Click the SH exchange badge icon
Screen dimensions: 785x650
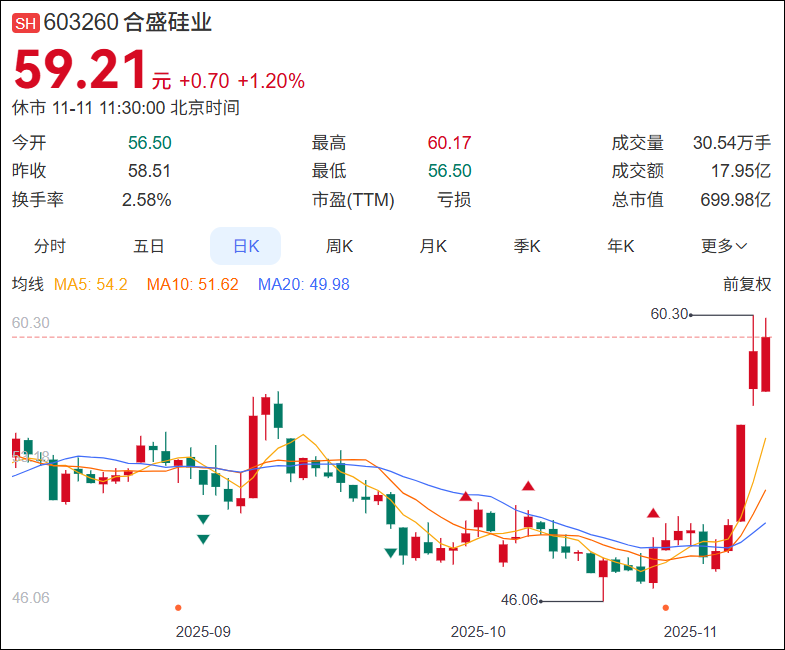click(x=26, y=23)
